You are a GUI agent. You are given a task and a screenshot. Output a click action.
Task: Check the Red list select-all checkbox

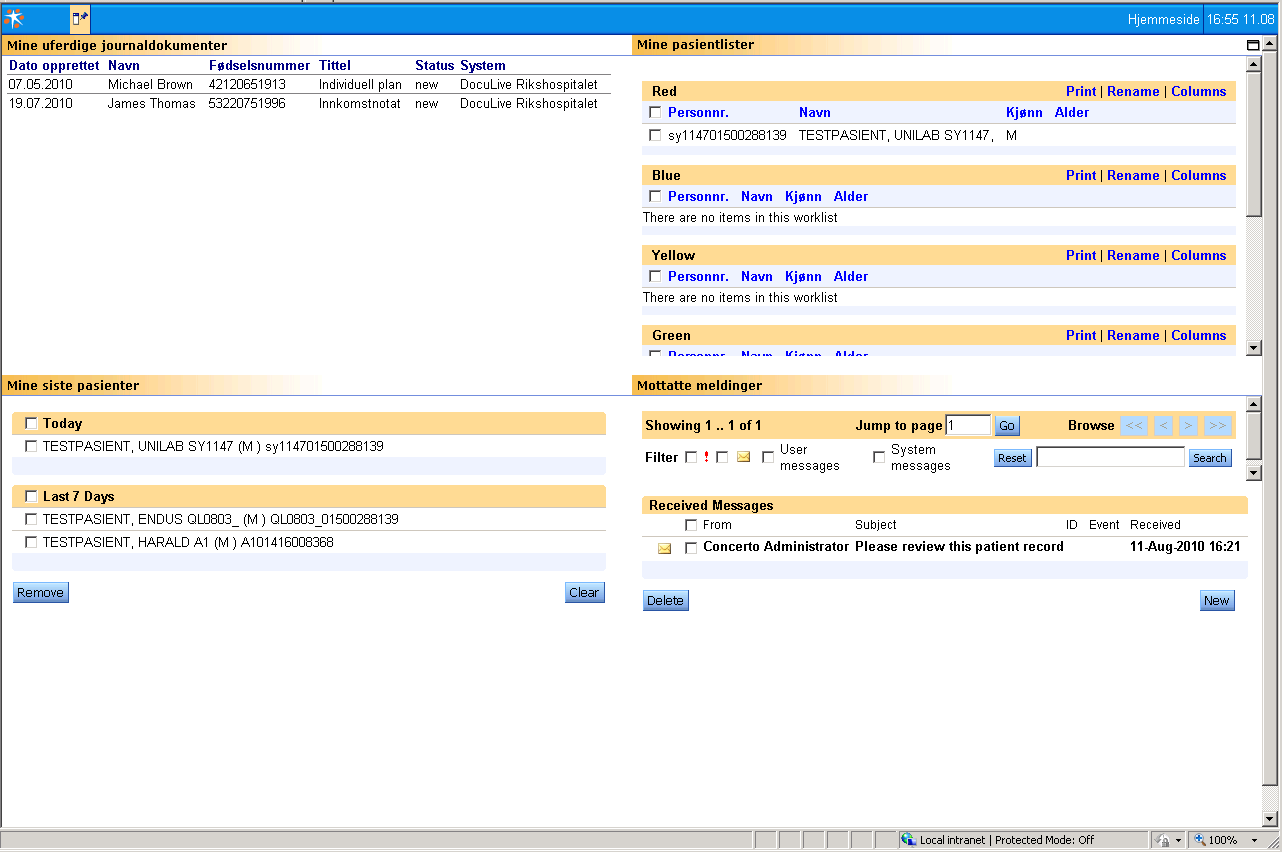[x=655, y=112]
